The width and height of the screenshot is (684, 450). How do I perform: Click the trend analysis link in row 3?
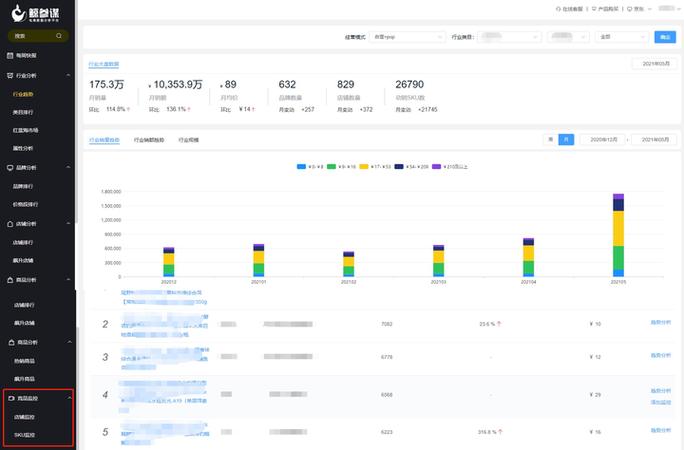[x=660, y=355]
